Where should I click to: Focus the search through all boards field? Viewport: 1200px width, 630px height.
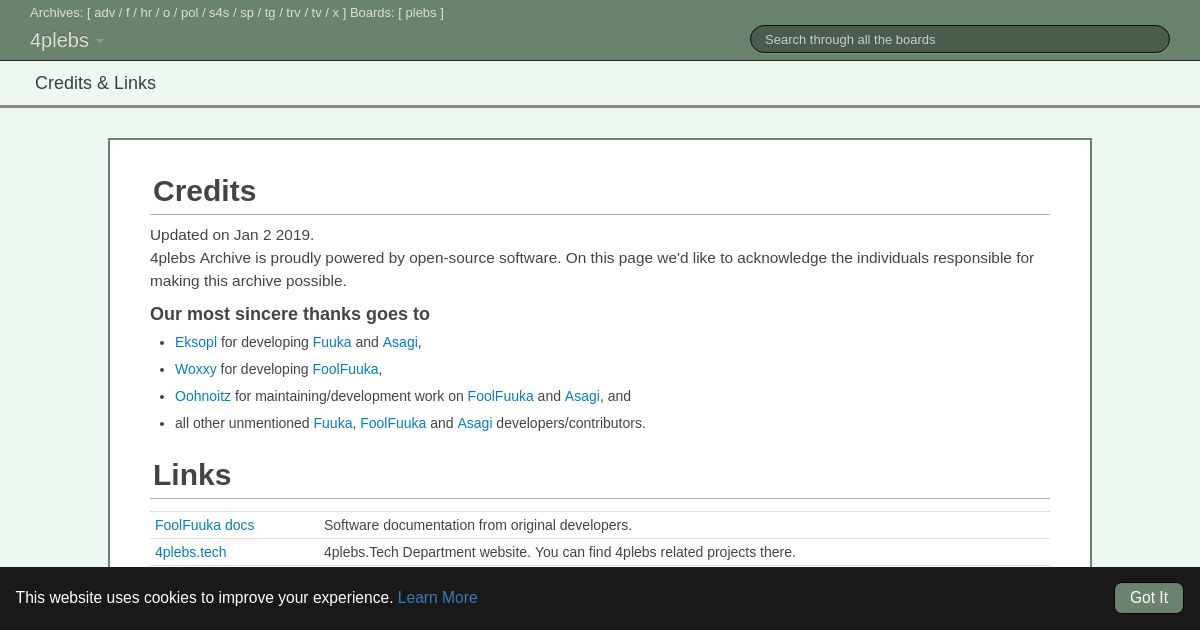click(x=960, y=39)
